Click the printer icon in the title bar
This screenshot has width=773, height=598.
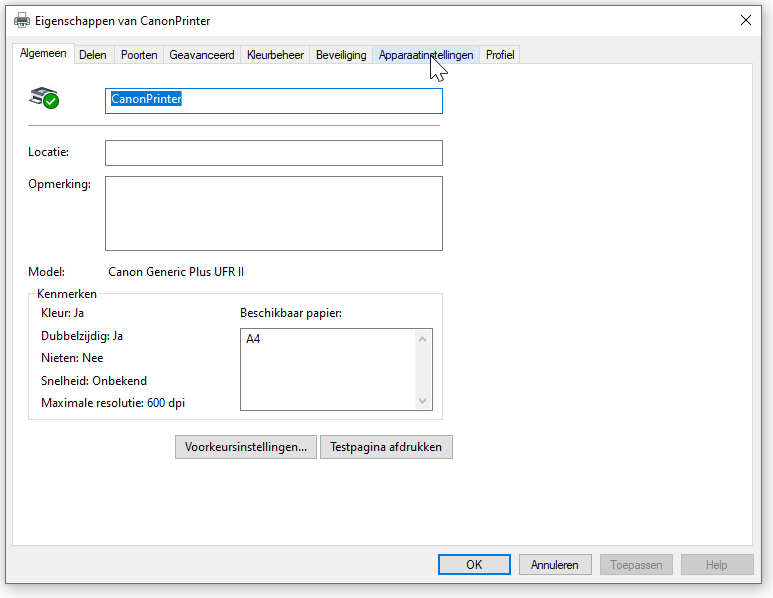tap(21, 20)
